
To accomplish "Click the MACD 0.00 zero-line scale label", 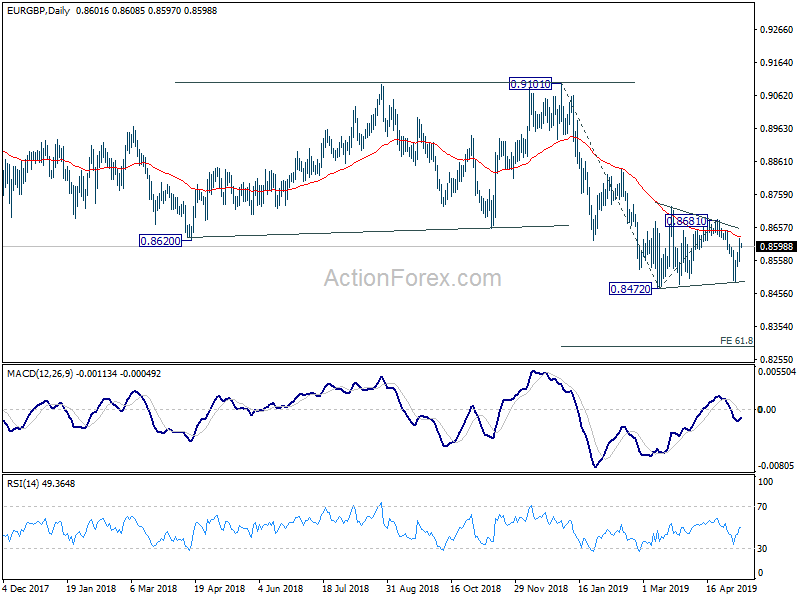I will pos(767,409).
